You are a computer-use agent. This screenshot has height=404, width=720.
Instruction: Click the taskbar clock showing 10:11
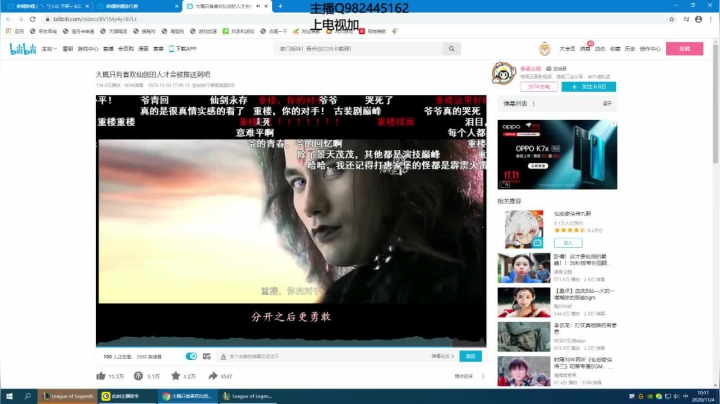(x=703, y=396)
